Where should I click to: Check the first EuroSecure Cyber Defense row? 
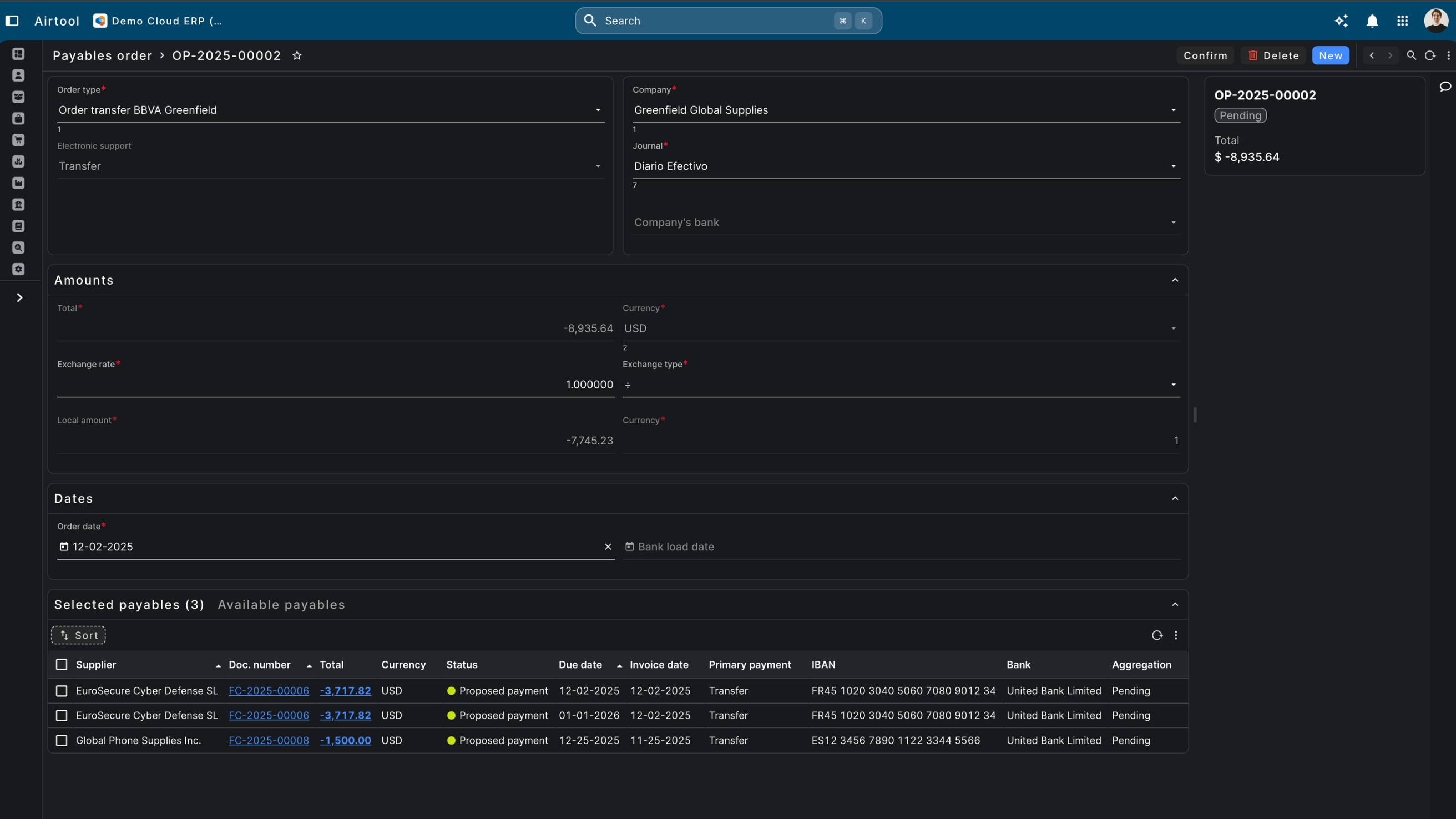(x=62, y=691)
